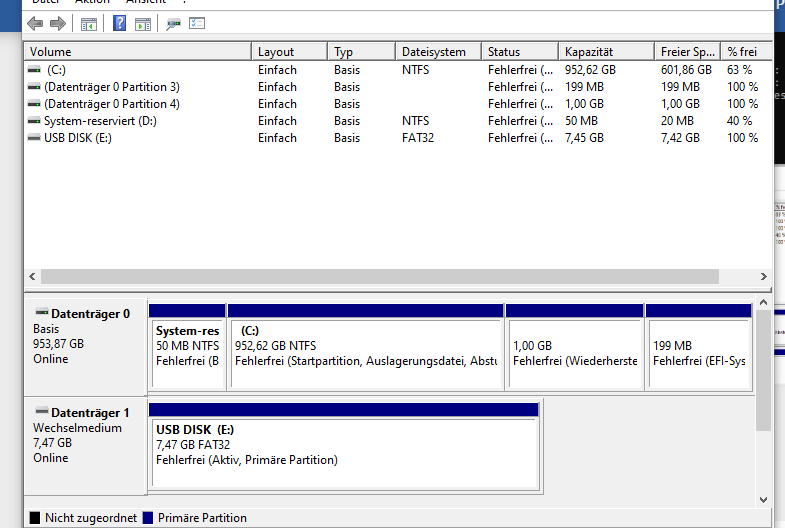Click the disk view's scroll down arrow
This screenshot has width=785, height=528.
pyautogui.click(x=763, y=499)
